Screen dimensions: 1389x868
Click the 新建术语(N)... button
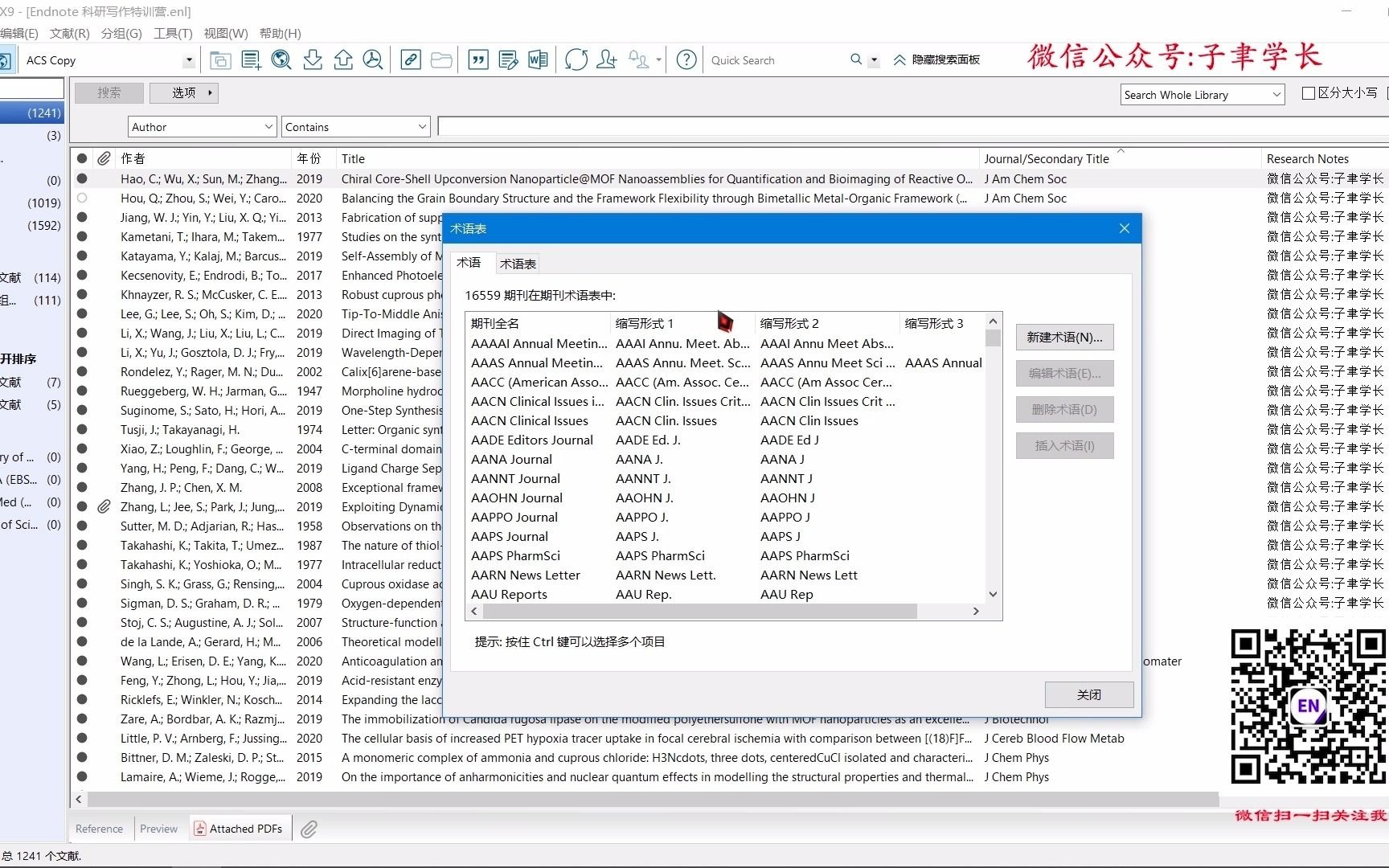[1064, 337]
